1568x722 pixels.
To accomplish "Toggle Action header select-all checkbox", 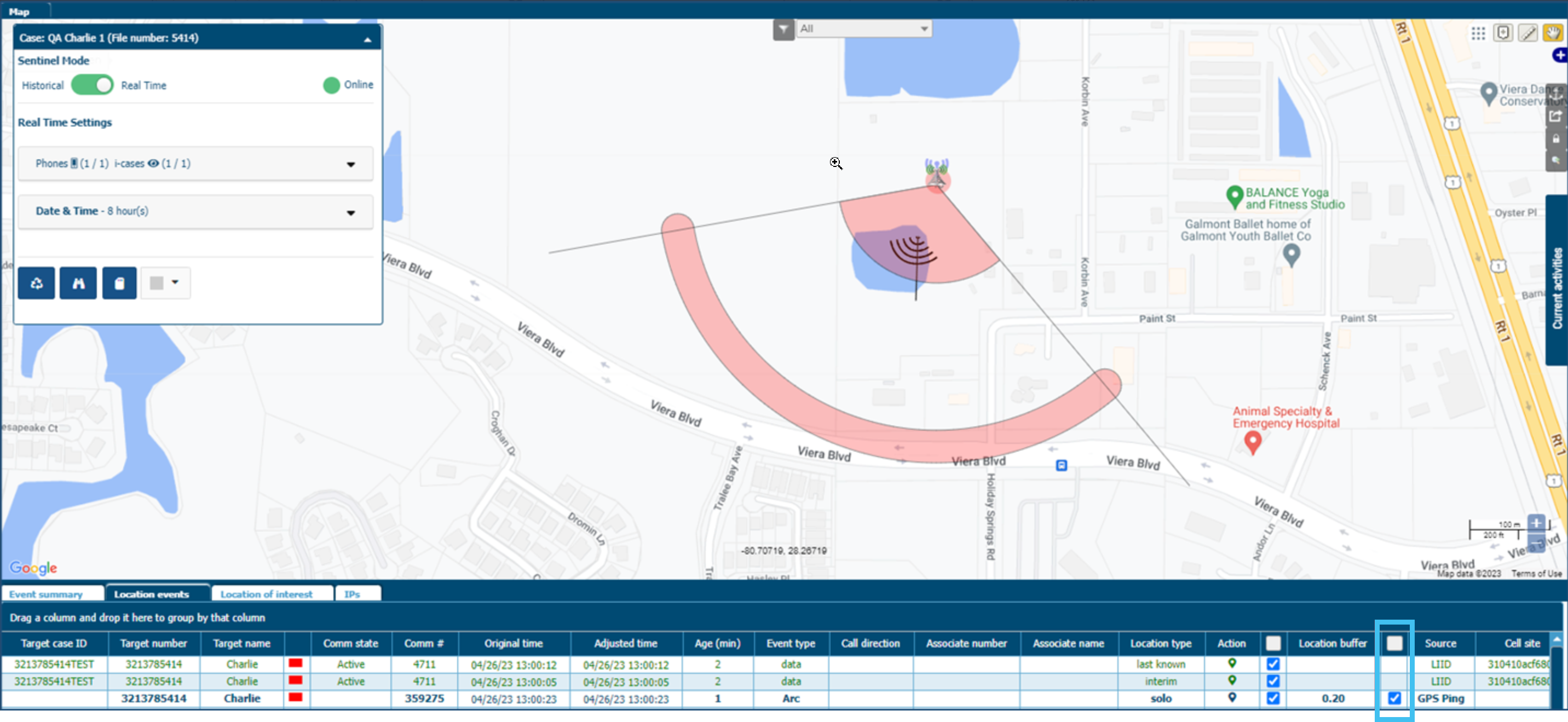I will tap(1273, 643).
